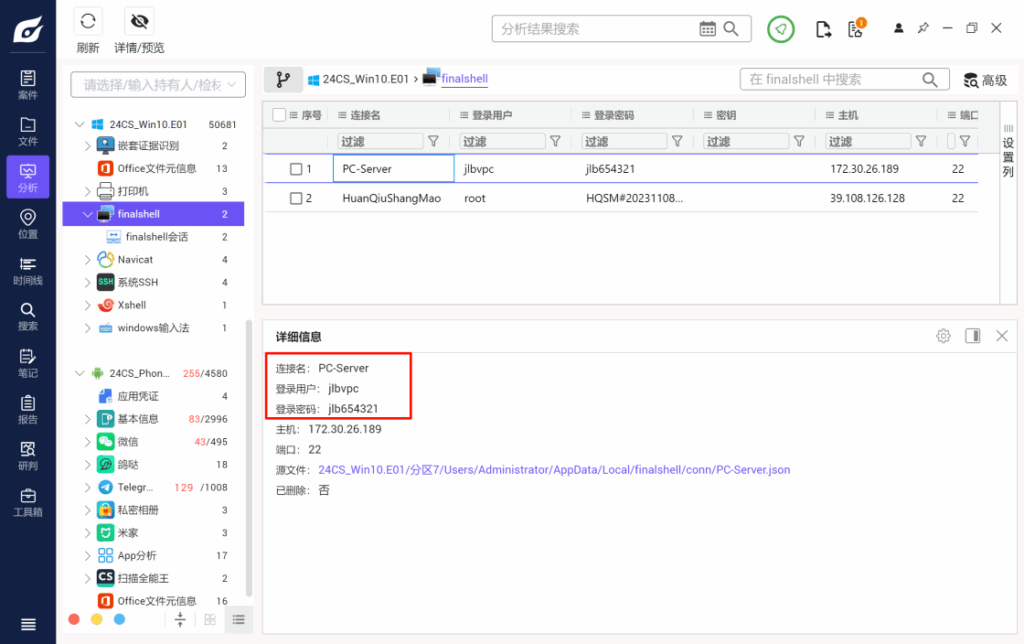The width and height of the screenshot is (1024, 644).
Task: Click the green navigation compass icon
Action: click(x=780, y=29)
